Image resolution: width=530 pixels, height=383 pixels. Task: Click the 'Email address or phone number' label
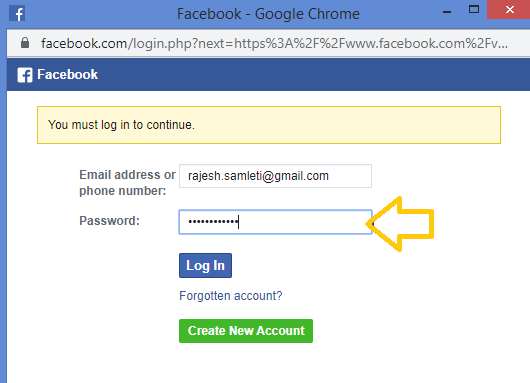click(127, 183)
